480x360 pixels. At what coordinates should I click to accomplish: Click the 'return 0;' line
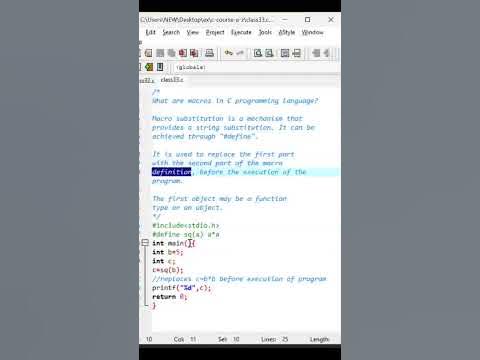coord(169,297)
